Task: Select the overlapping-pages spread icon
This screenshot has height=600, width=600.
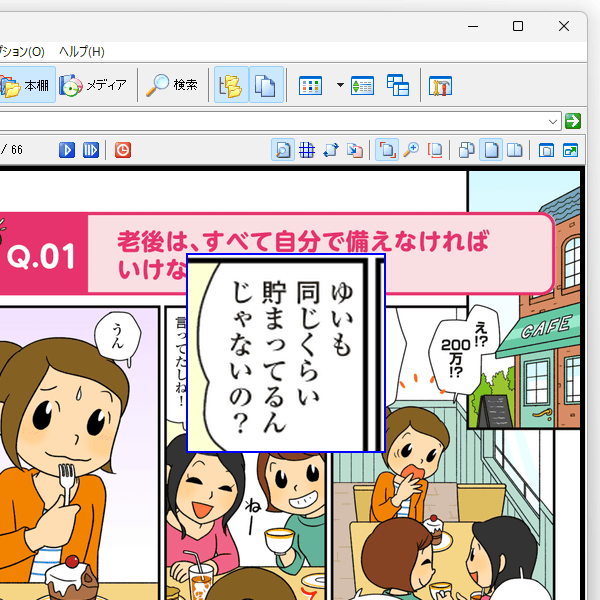Action: tap(467, 150)
